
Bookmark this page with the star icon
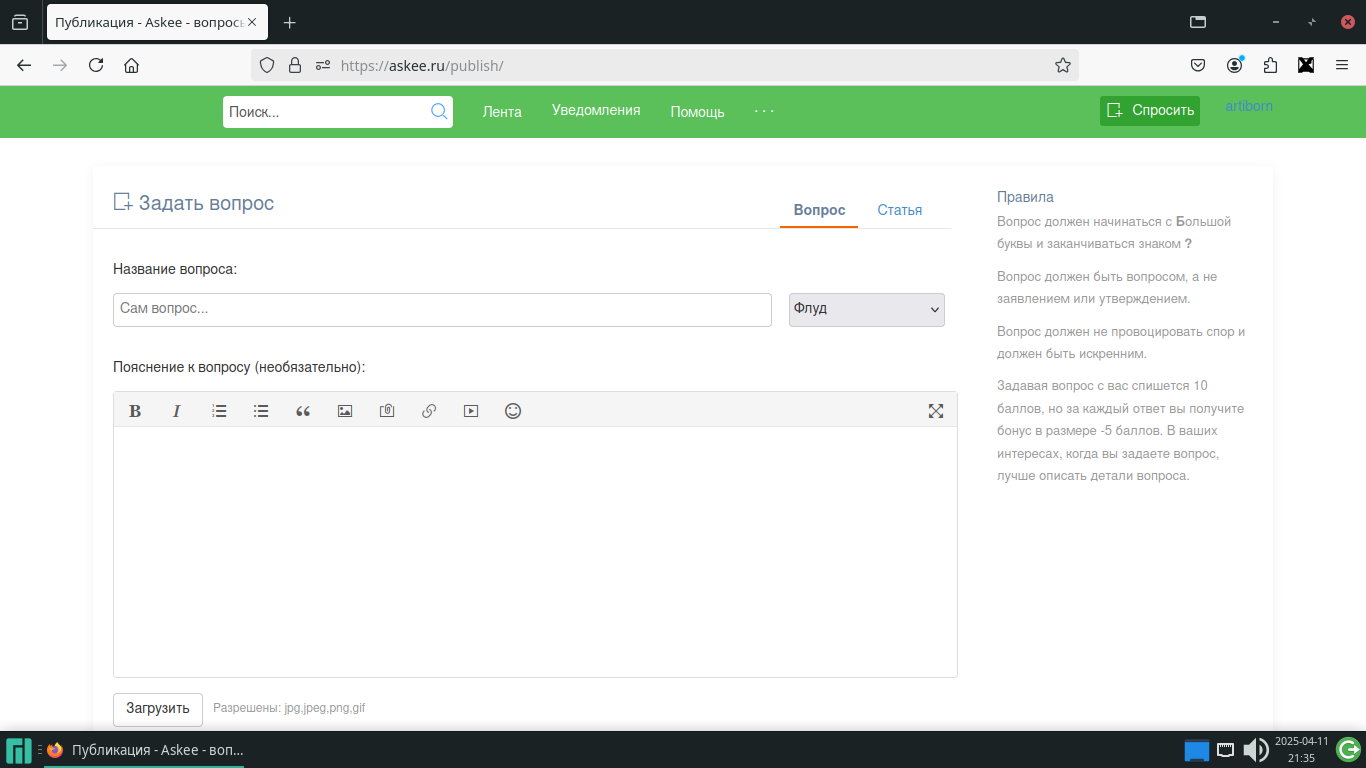(x=1062, y=65)
